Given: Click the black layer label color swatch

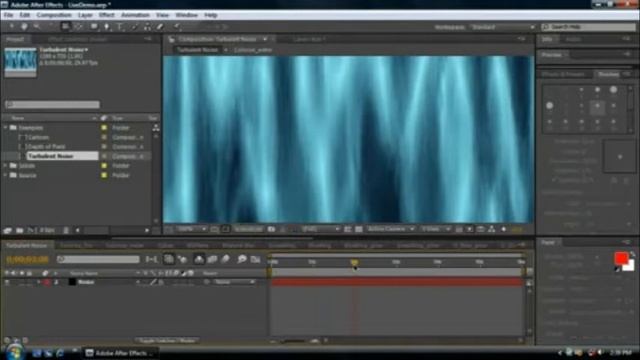Looking at the screenshot, I should pyautogui.click(x=72, y=282).
